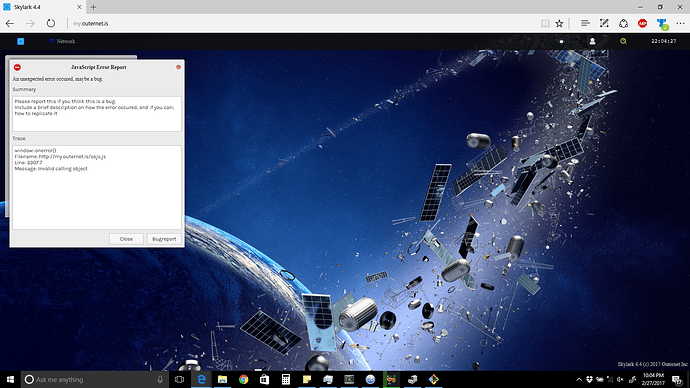This screenshot has width=690, height=388.
Task: Click inside the Trace text area
Action: click(97, 187)
